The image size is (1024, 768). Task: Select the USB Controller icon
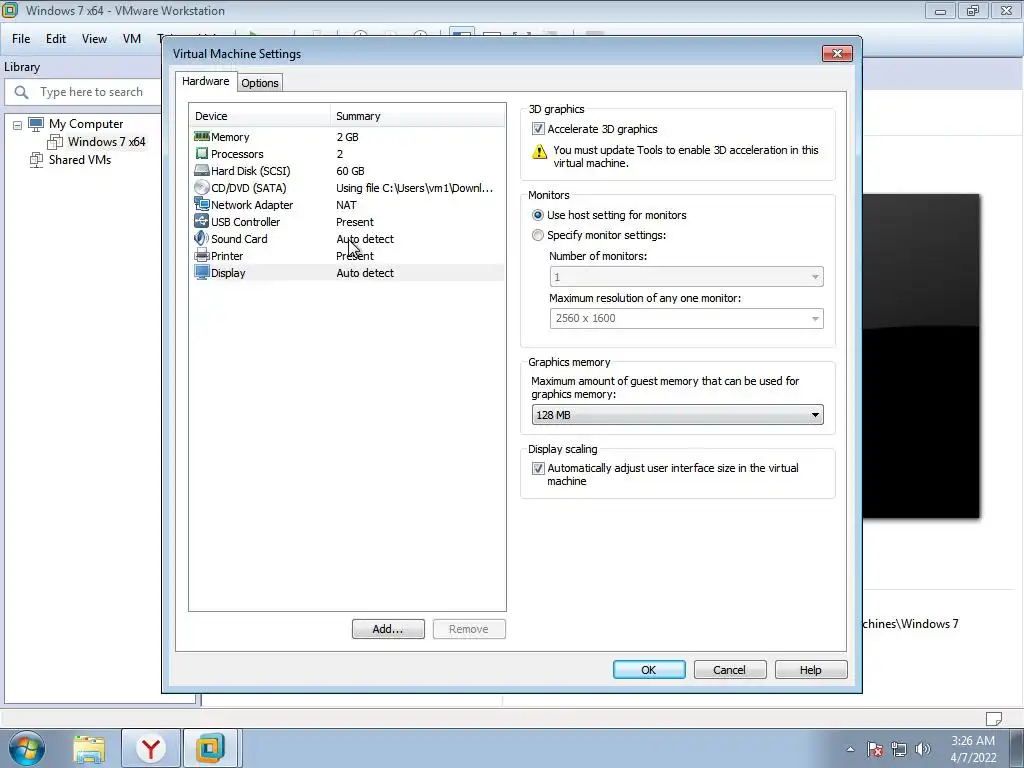pos(202,221)
